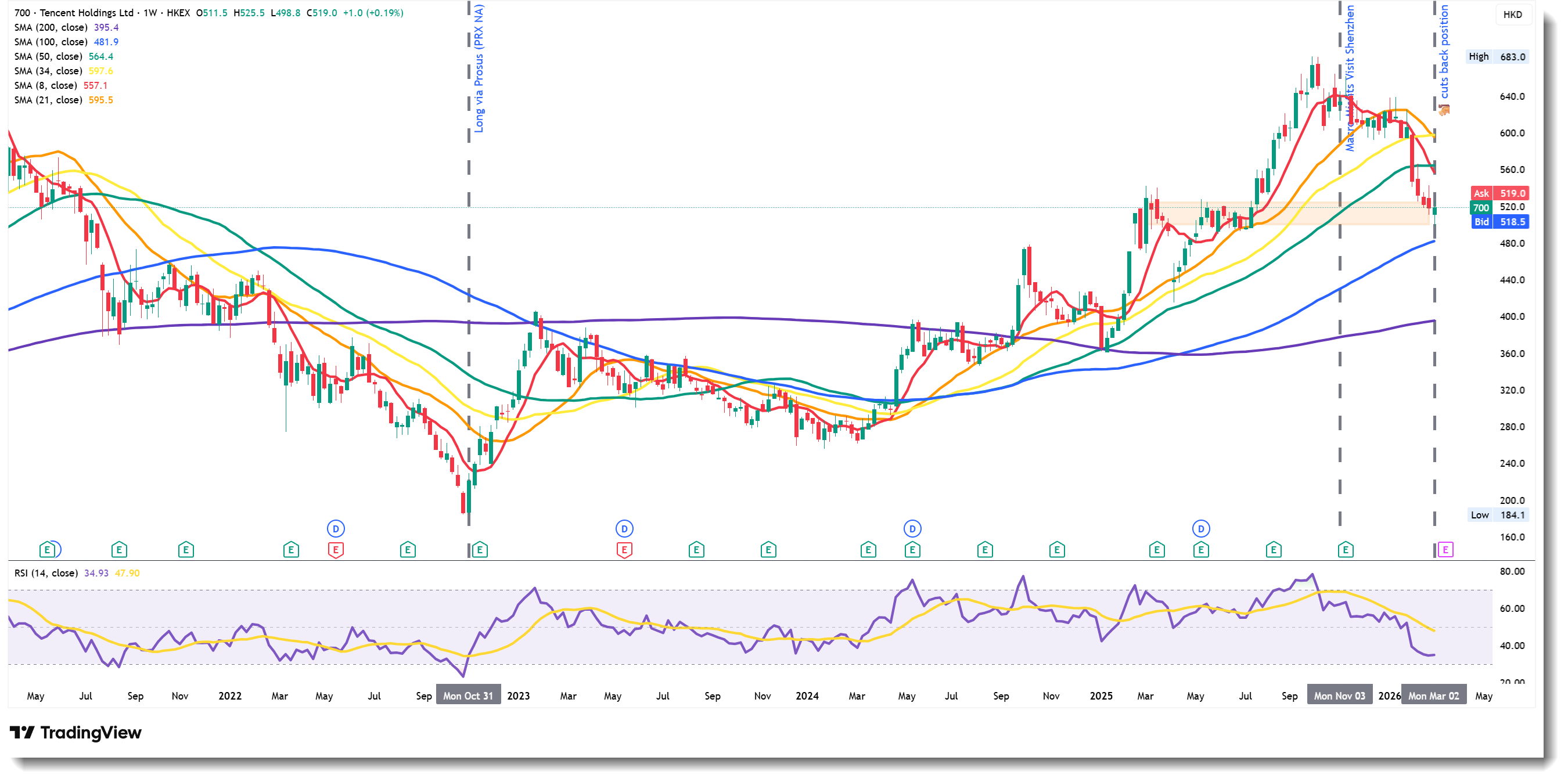This screenshot has width=1568, height=782.
Task: Click the Tencent Holdings Ltd symbol title
Action: click(85, 13)
